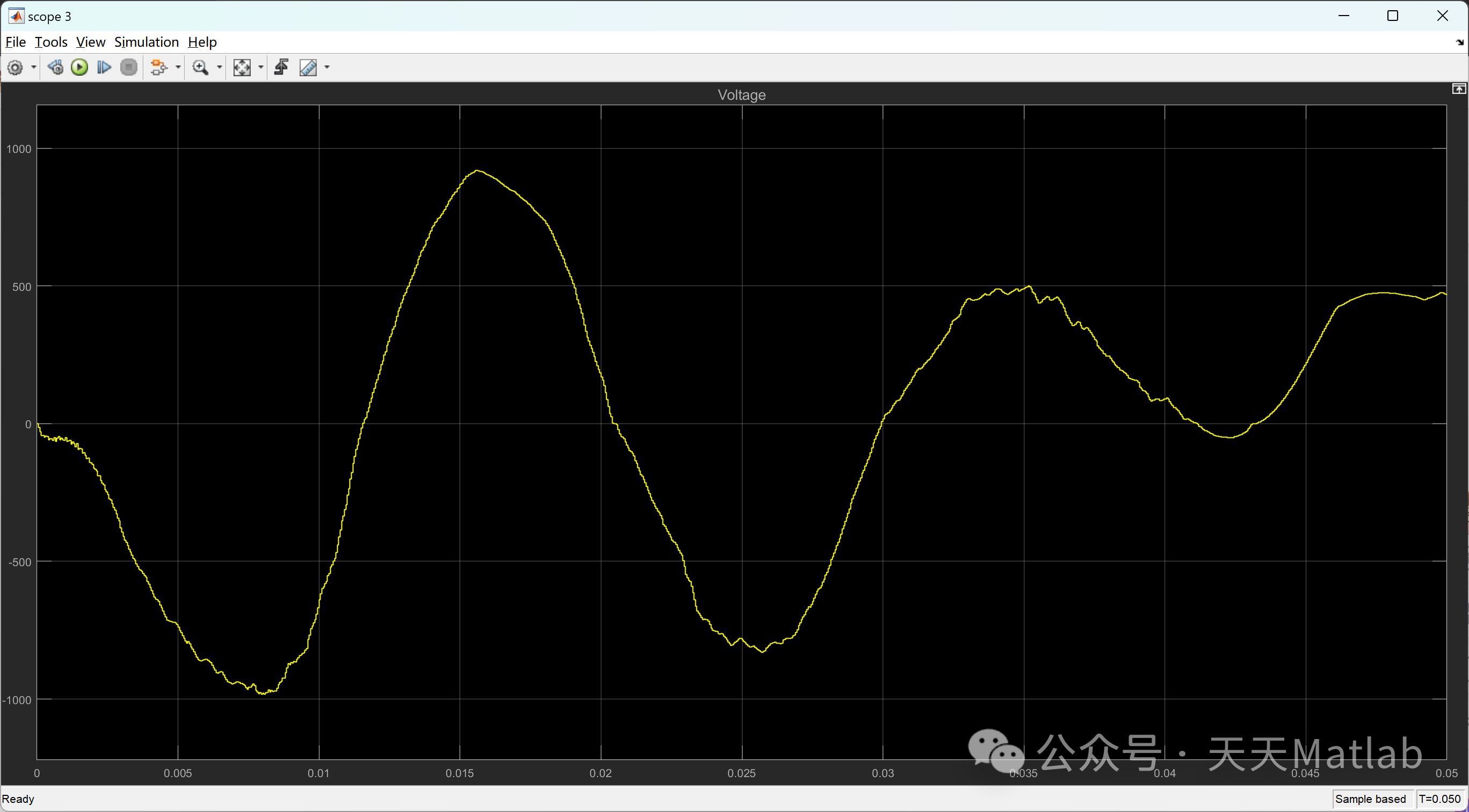Screen dimensions: 1469x812
Task: Open the View menu
Action: point(91,42)
